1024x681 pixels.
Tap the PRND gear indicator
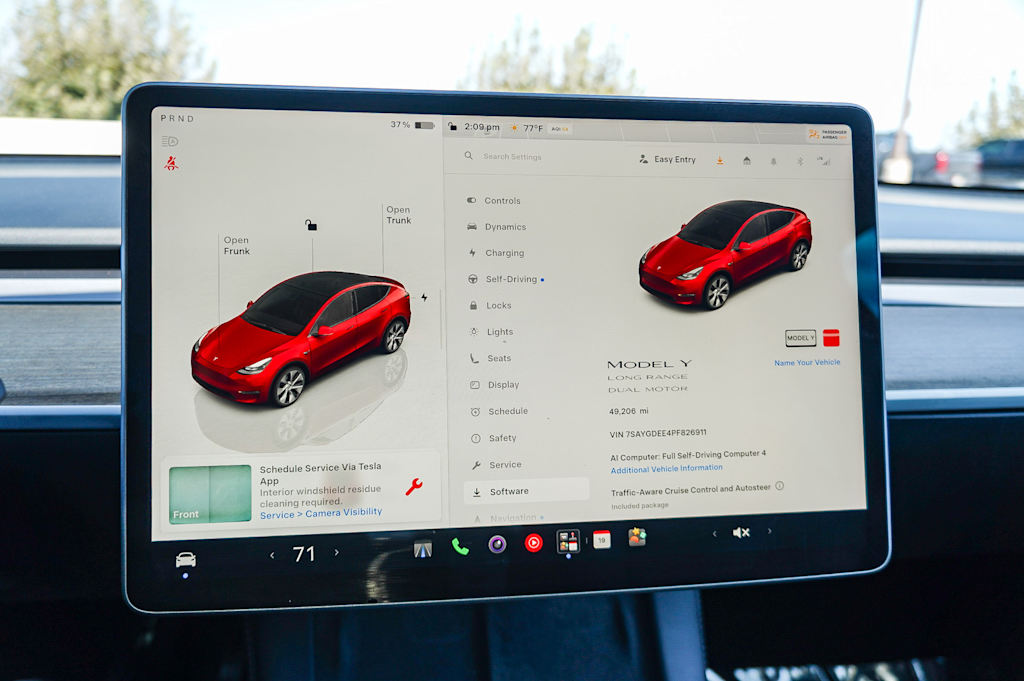177,118
